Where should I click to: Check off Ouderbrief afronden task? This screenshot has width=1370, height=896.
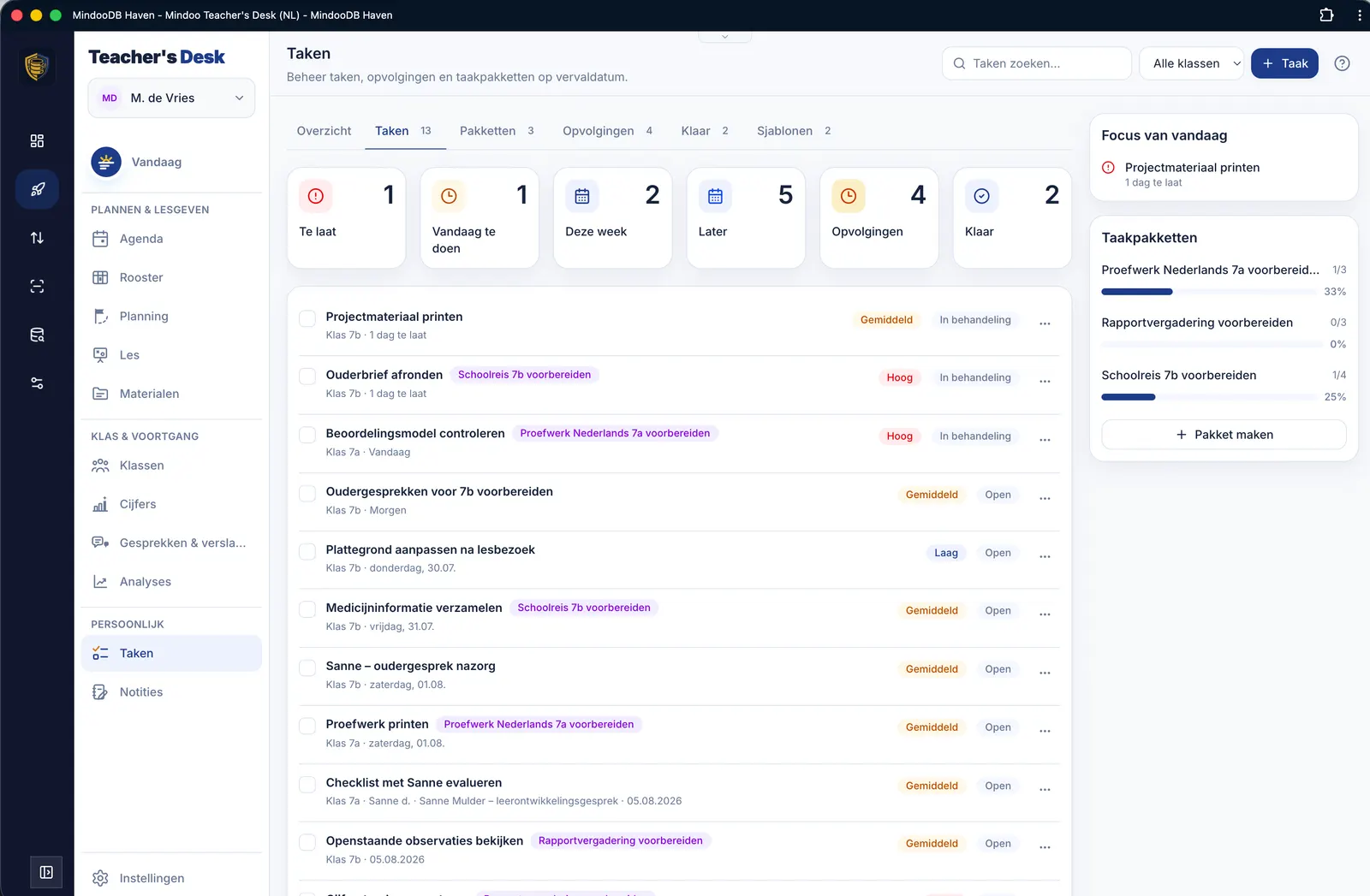tap(307, 377)
